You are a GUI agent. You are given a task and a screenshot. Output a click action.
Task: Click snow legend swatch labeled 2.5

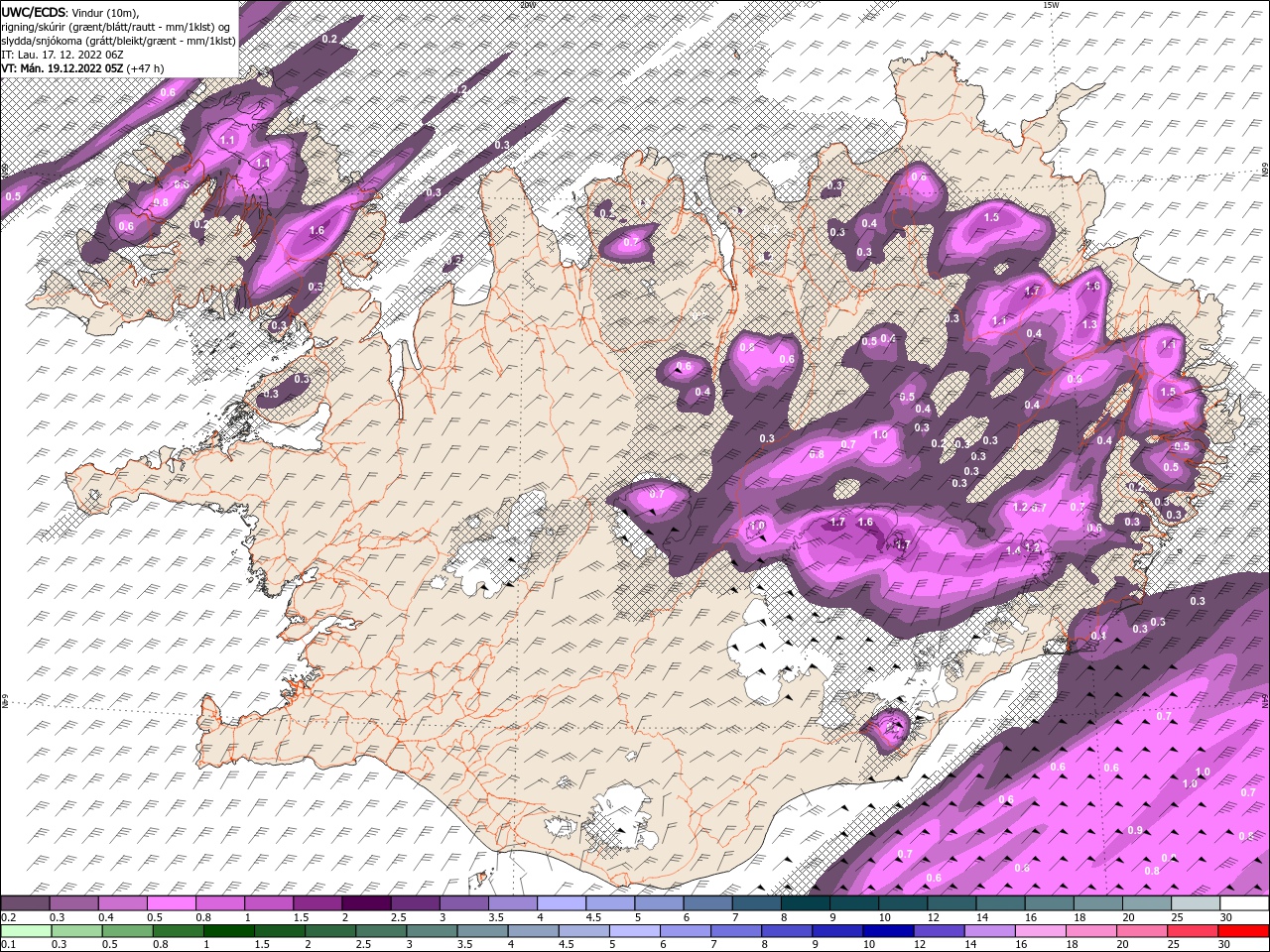click(416, 903)
